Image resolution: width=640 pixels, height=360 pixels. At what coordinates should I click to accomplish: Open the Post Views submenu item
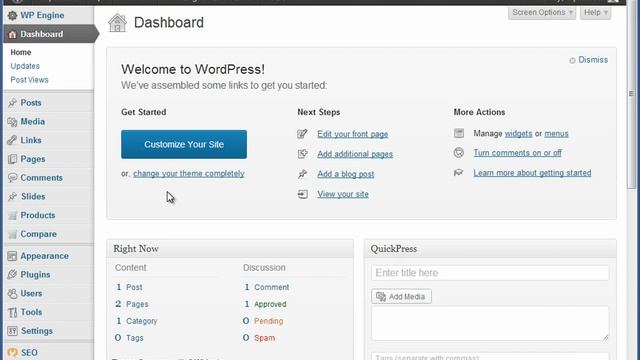[x=29, y=80]
